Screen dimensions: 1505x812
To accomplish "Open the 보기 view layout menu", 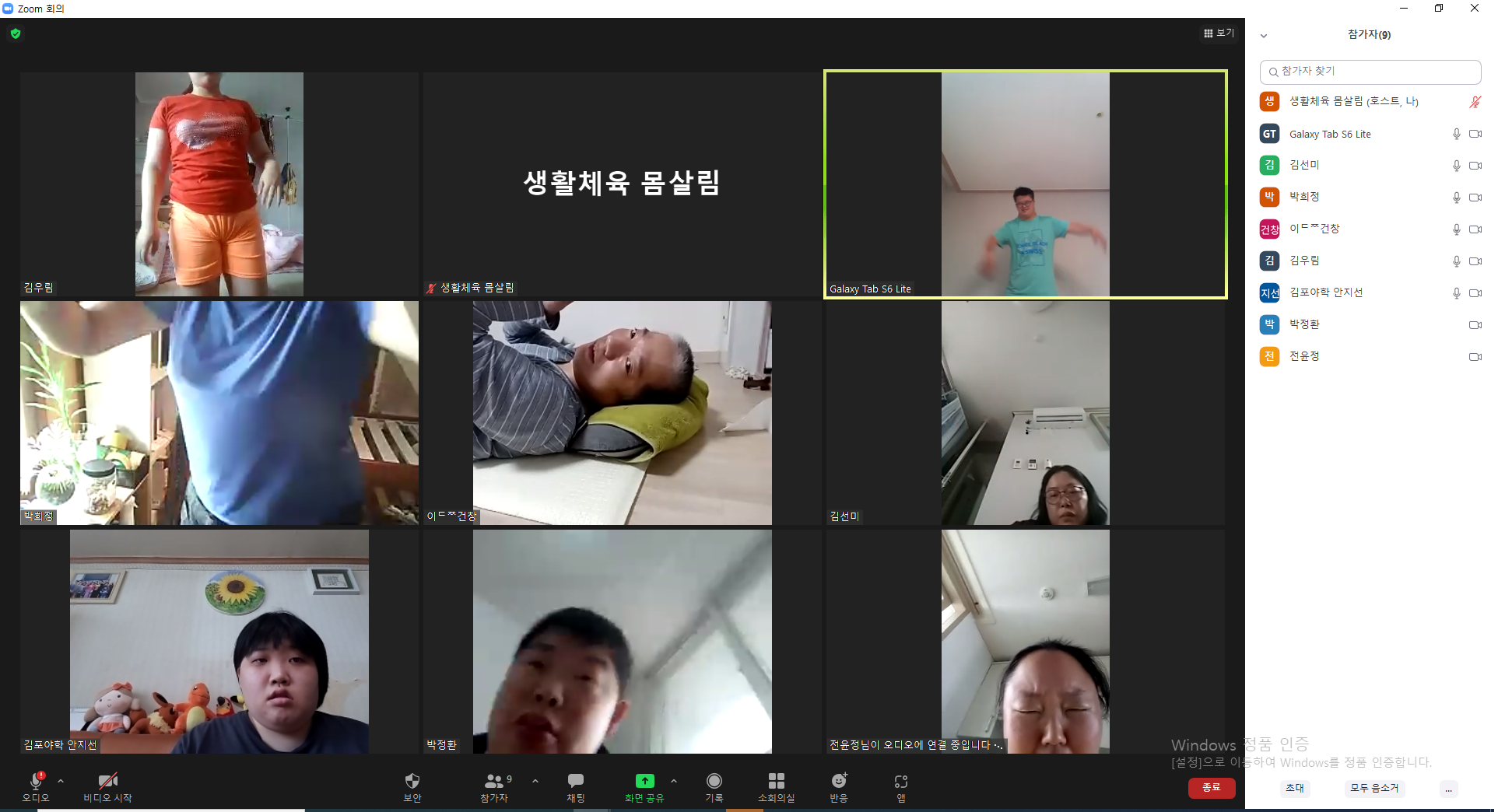I will (x=1219, y=33).
